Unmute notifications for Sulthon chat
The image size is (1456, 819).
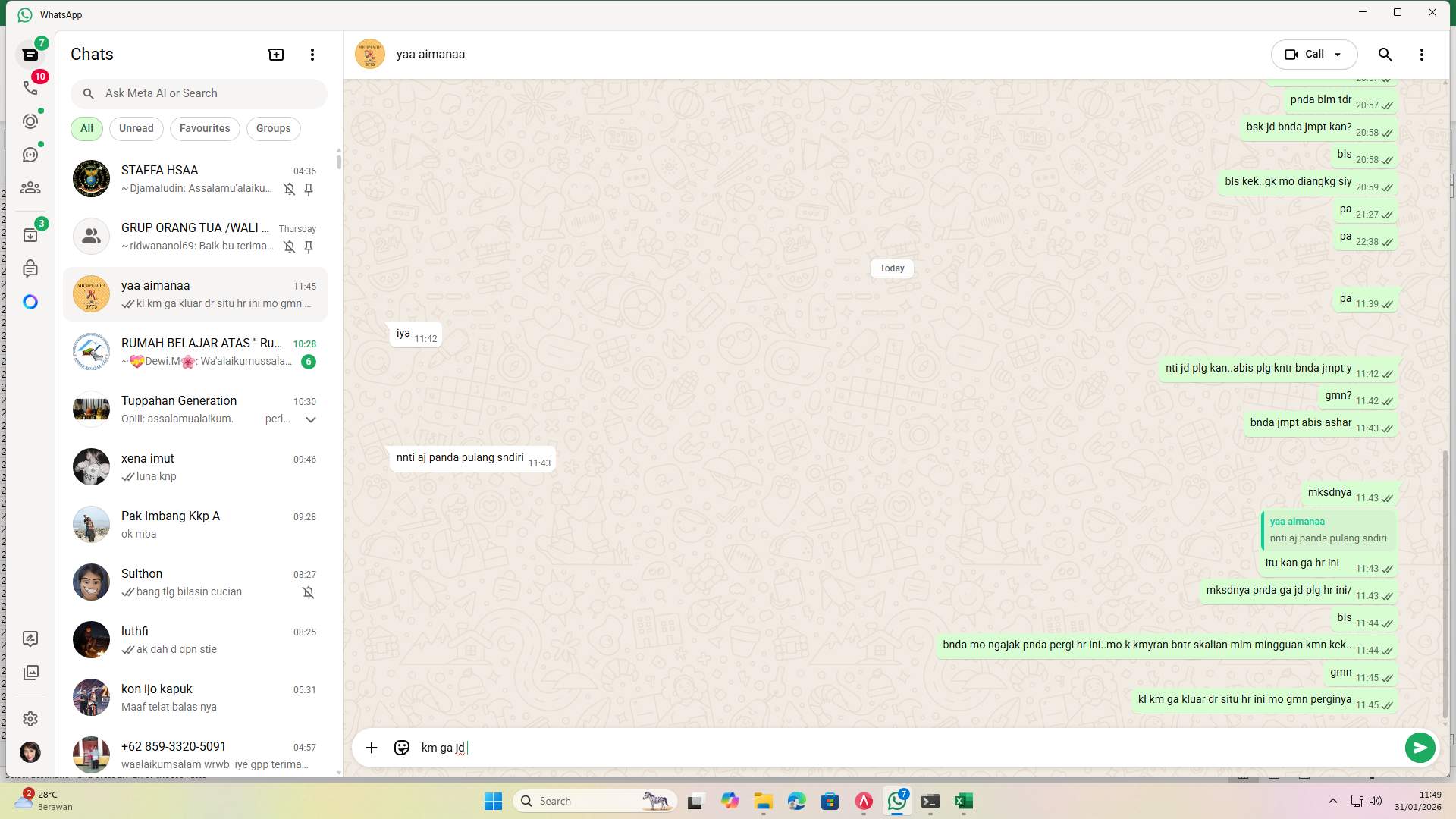[309, 592]
